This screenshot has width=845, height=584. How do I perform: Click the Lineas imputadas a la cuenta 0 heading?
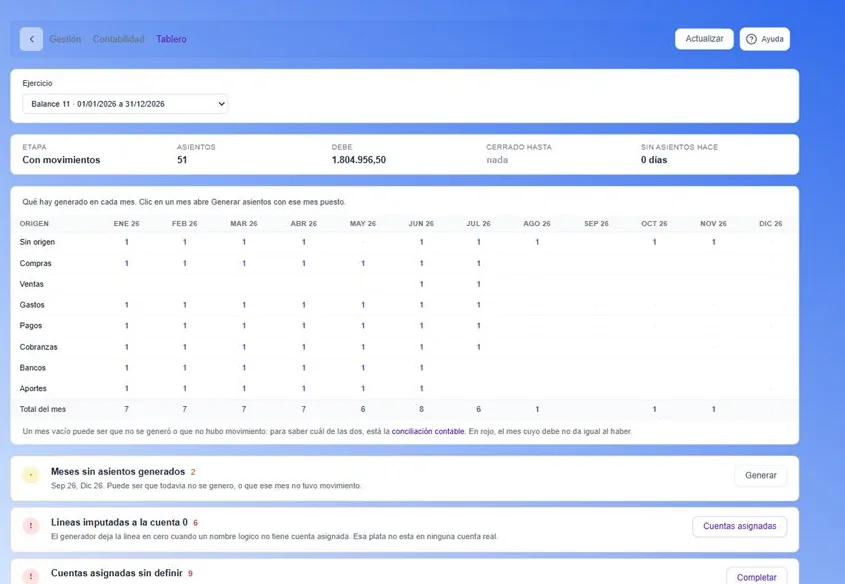click(120, 522)
